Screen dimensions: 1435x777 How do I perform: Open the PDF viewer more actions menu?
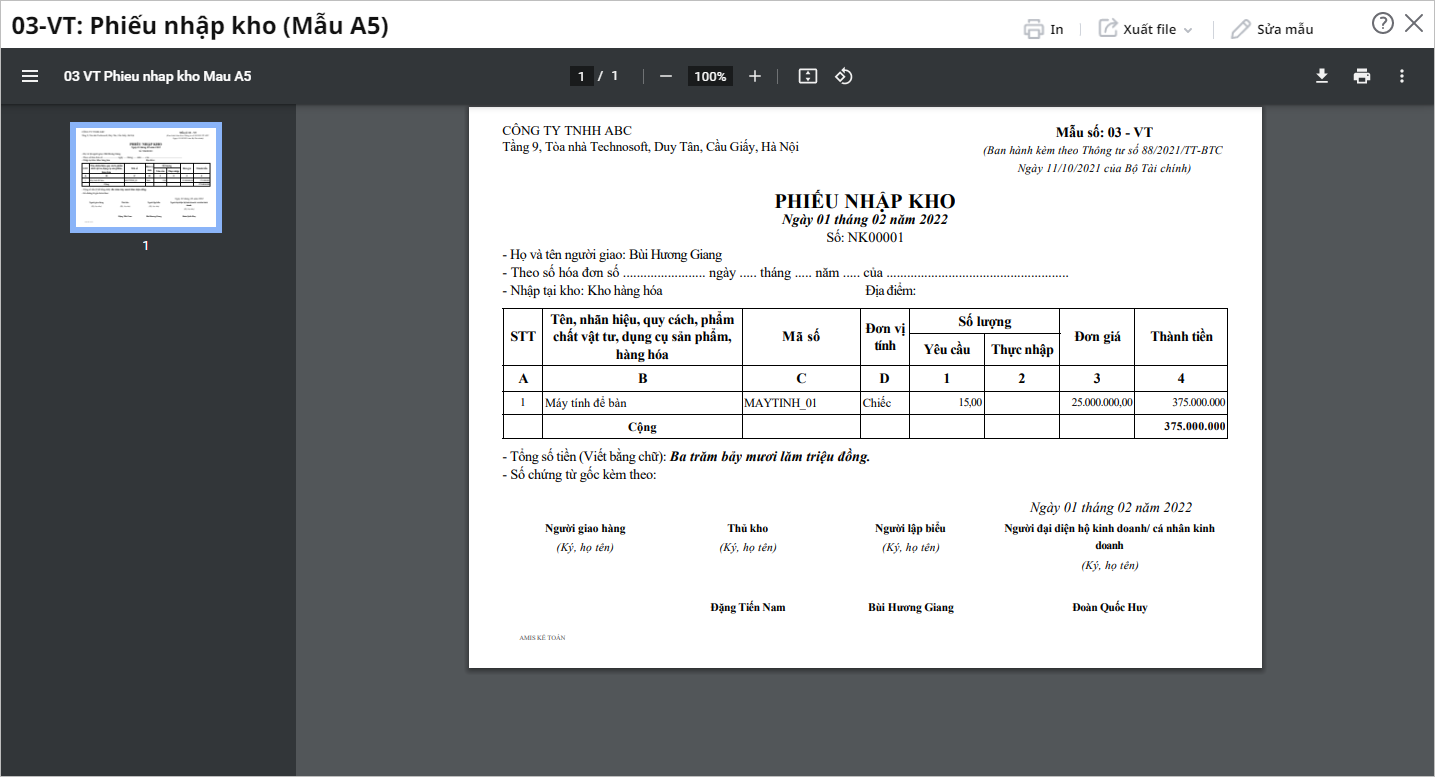[1402, 76]
